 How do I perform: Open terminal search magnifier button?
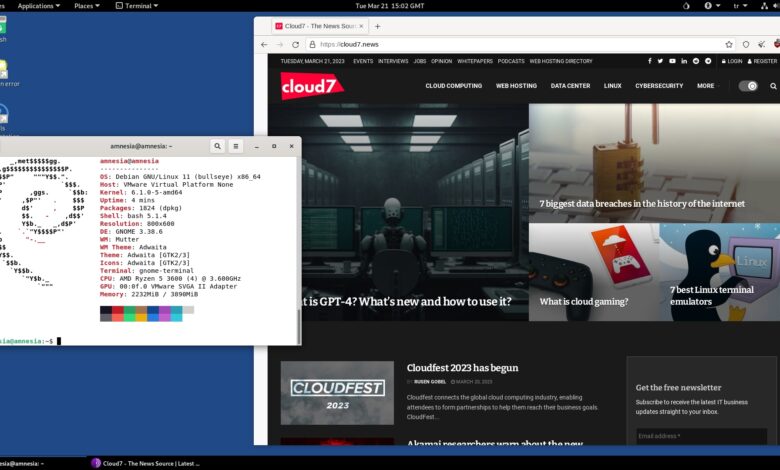point(217,146)
